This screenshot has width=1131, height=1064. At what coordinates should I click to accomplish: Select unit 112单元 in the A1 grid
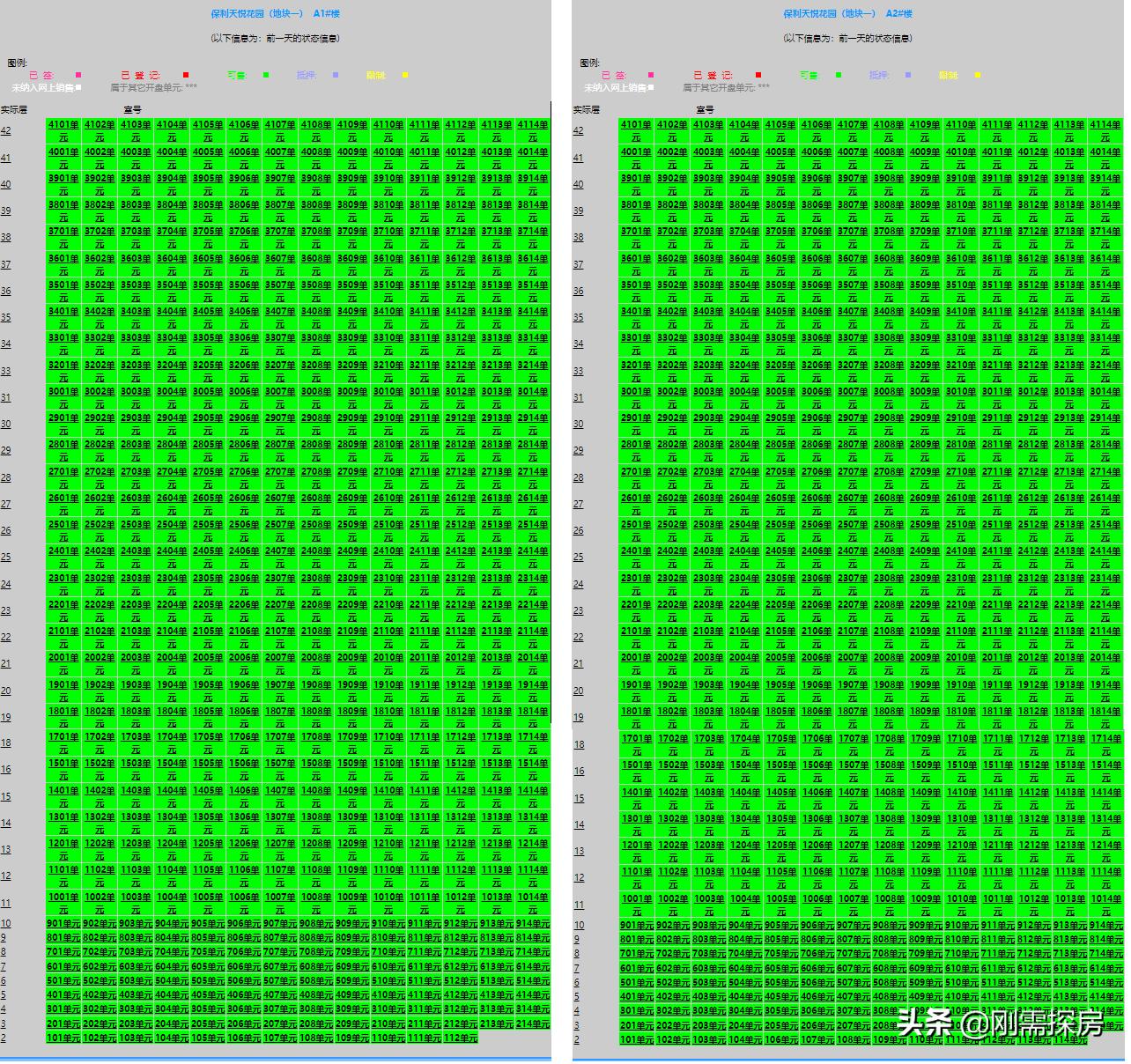[x=460, y=1038]
